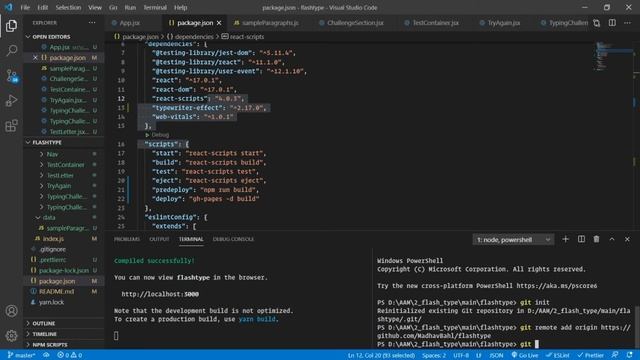Screen dimensions: 640x360
Task: Open the aka.ms/pscore6 link in terminal
Action: pos(557,286)
